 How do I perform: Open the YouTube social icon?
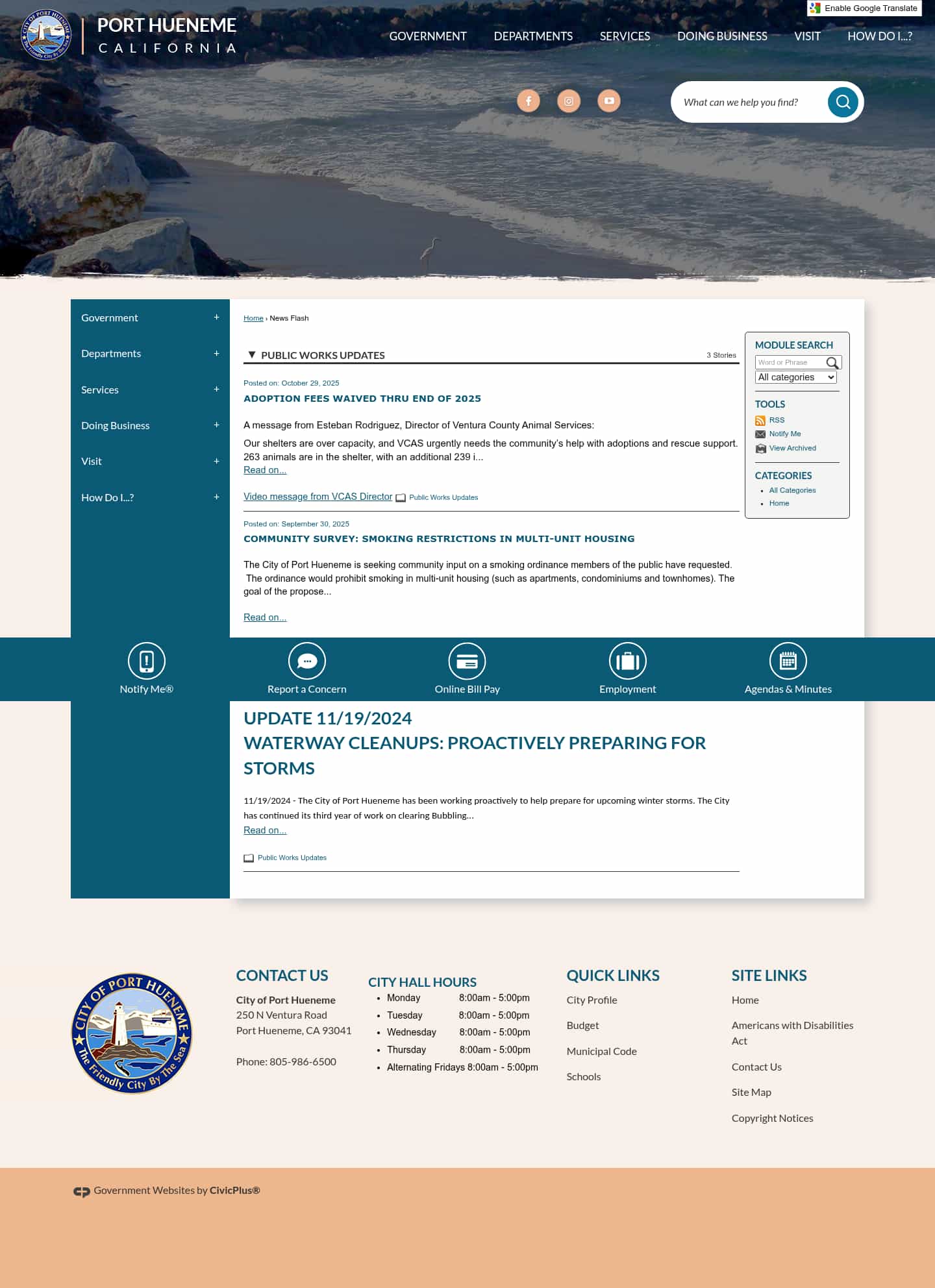[609, 101]
